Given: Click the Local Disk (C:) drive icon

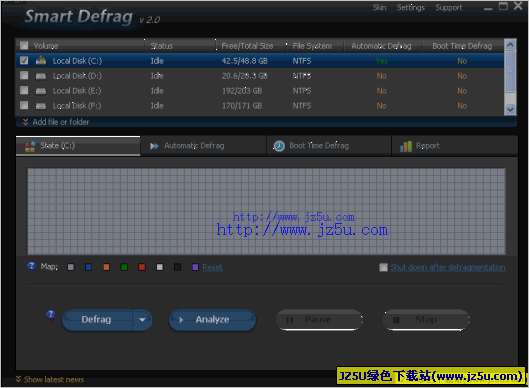Looking at the screenshot, I should pyautogui.click(x=41, y=60).
